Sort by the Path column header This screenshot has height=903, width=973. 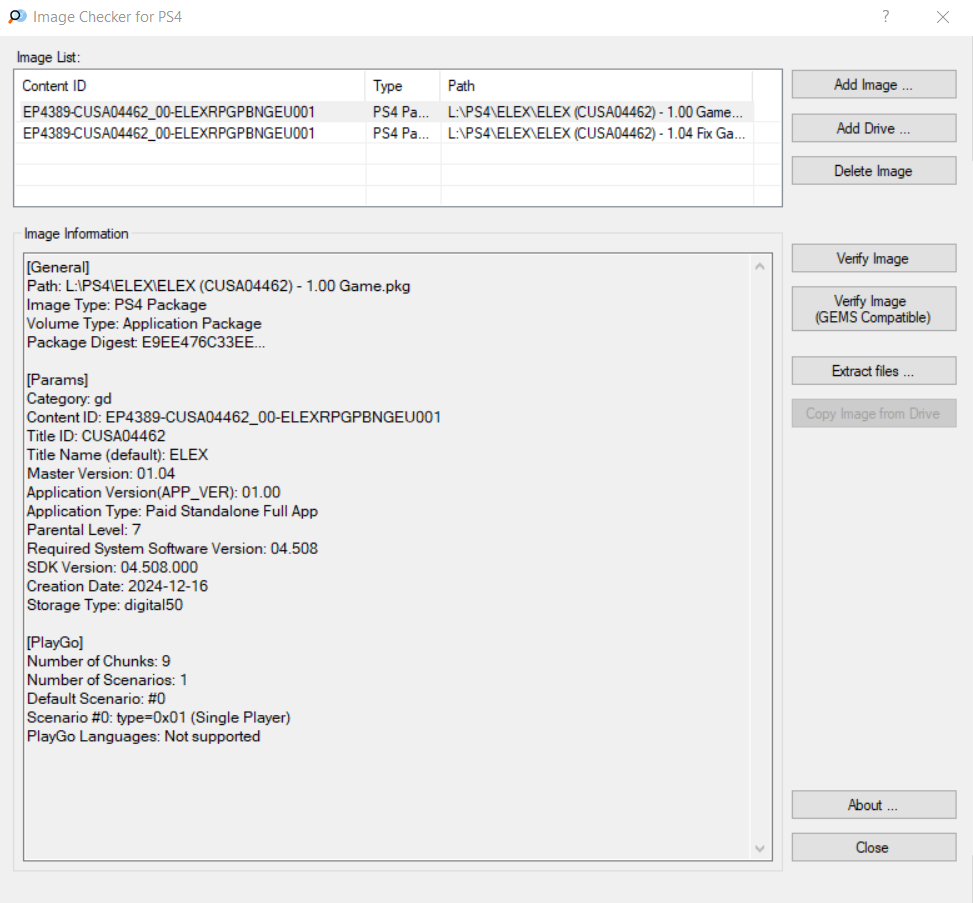(596, 86)
